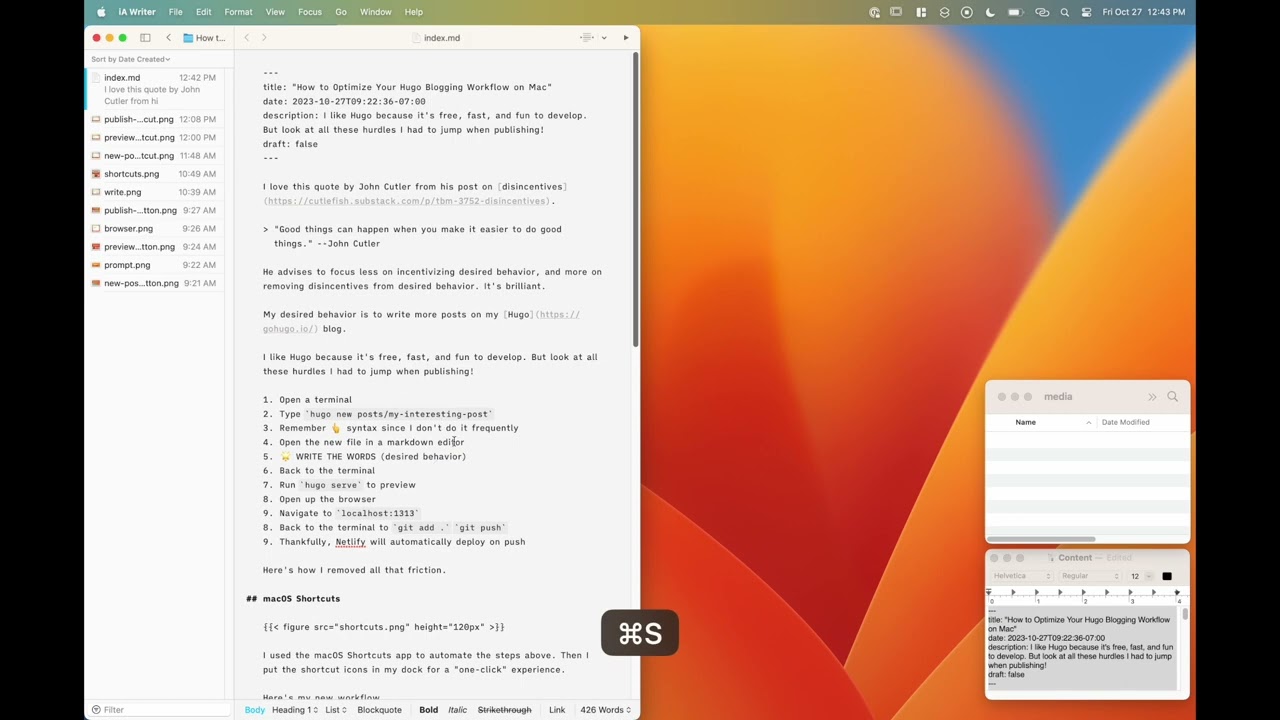Open the File menu
The image size is (1280, 720).
click(x=176, y=12)
